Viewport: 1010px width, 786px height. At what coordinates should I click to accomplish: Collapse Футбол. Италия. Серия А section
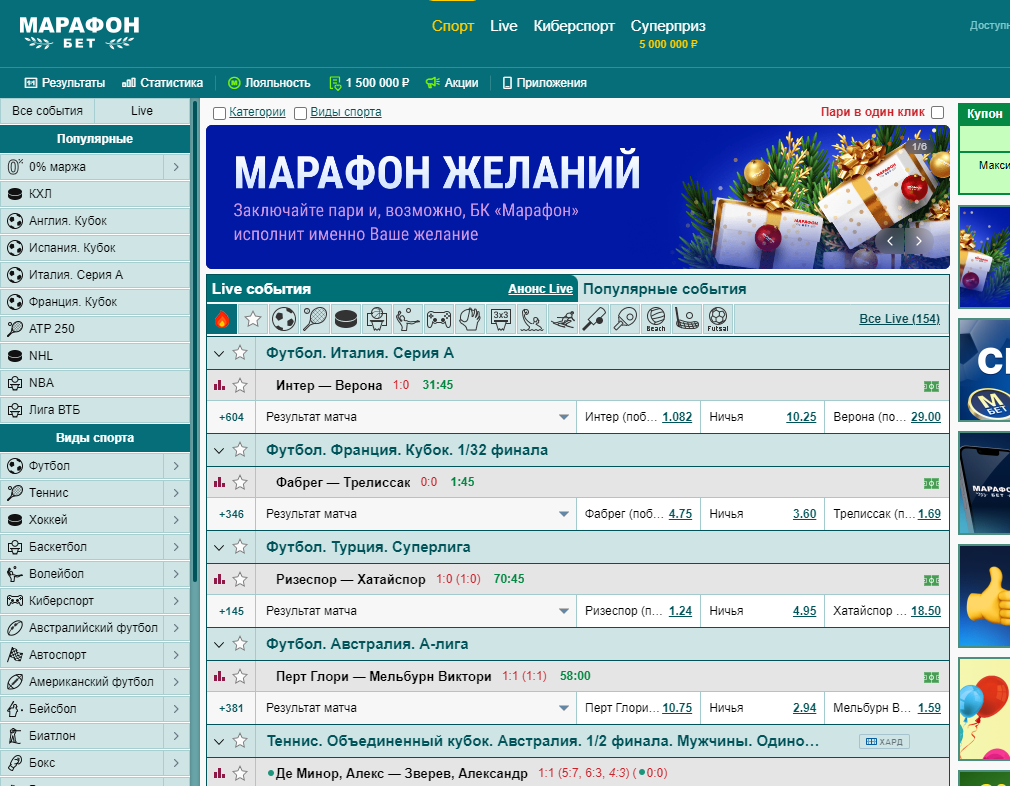[219, 354]
